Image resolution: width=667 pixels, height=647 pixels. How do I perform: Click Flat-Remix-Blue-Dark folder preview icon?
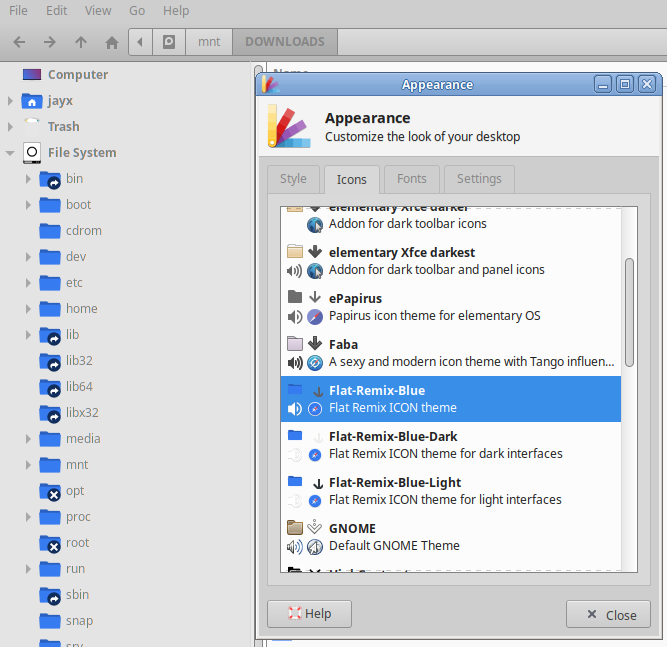(295, 435)
